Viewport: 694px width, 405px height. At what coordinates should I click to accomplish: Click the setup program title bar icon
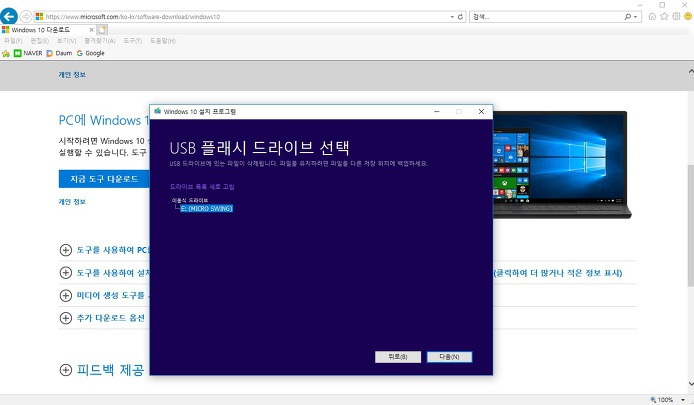tap(157, 112)
